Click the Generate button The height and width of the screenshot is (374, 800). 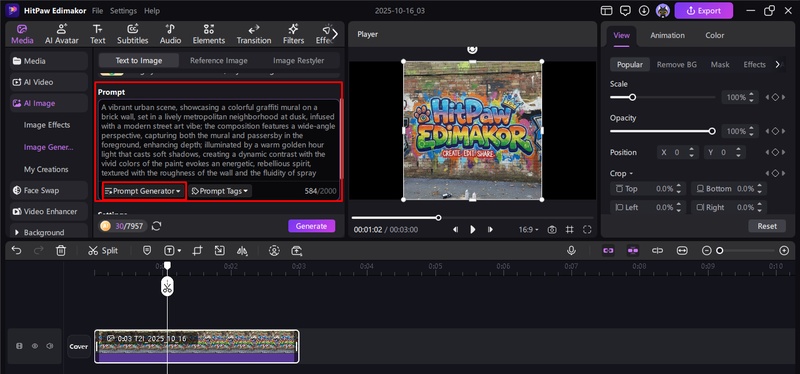311,226
